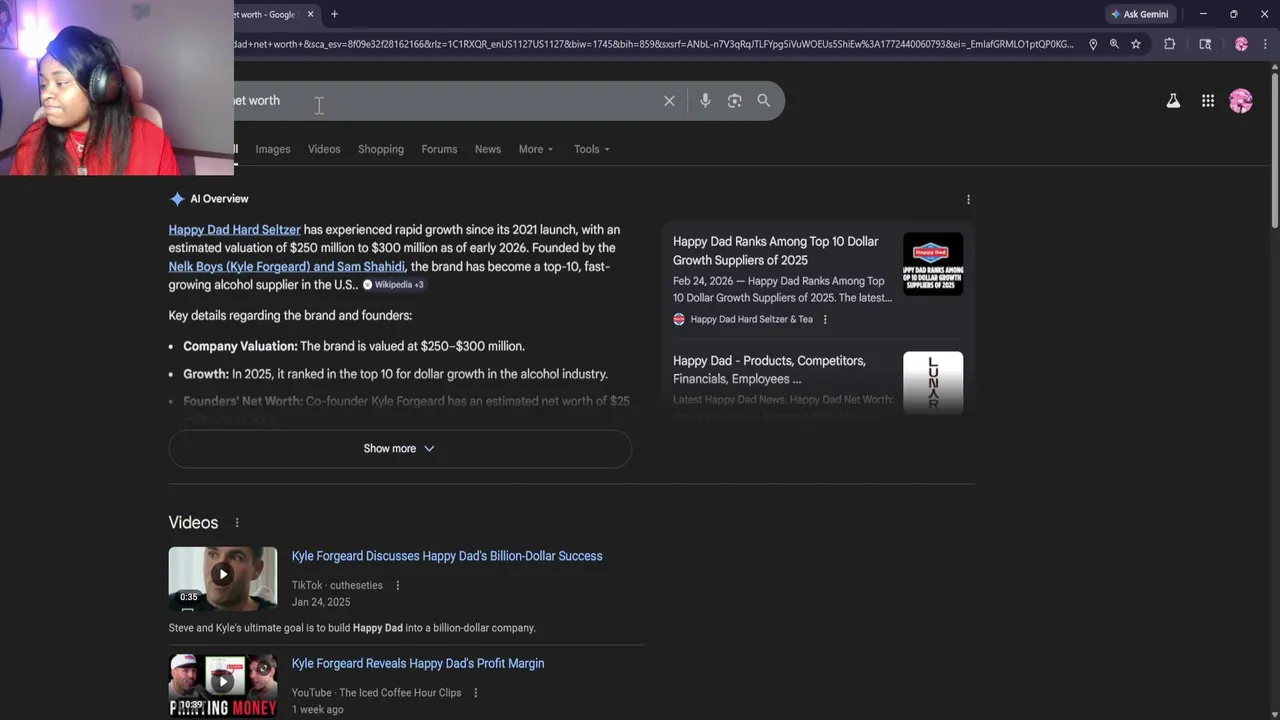
Task: Open the Chrome profile avatar in the toolbar
Action: (1241, 44)
